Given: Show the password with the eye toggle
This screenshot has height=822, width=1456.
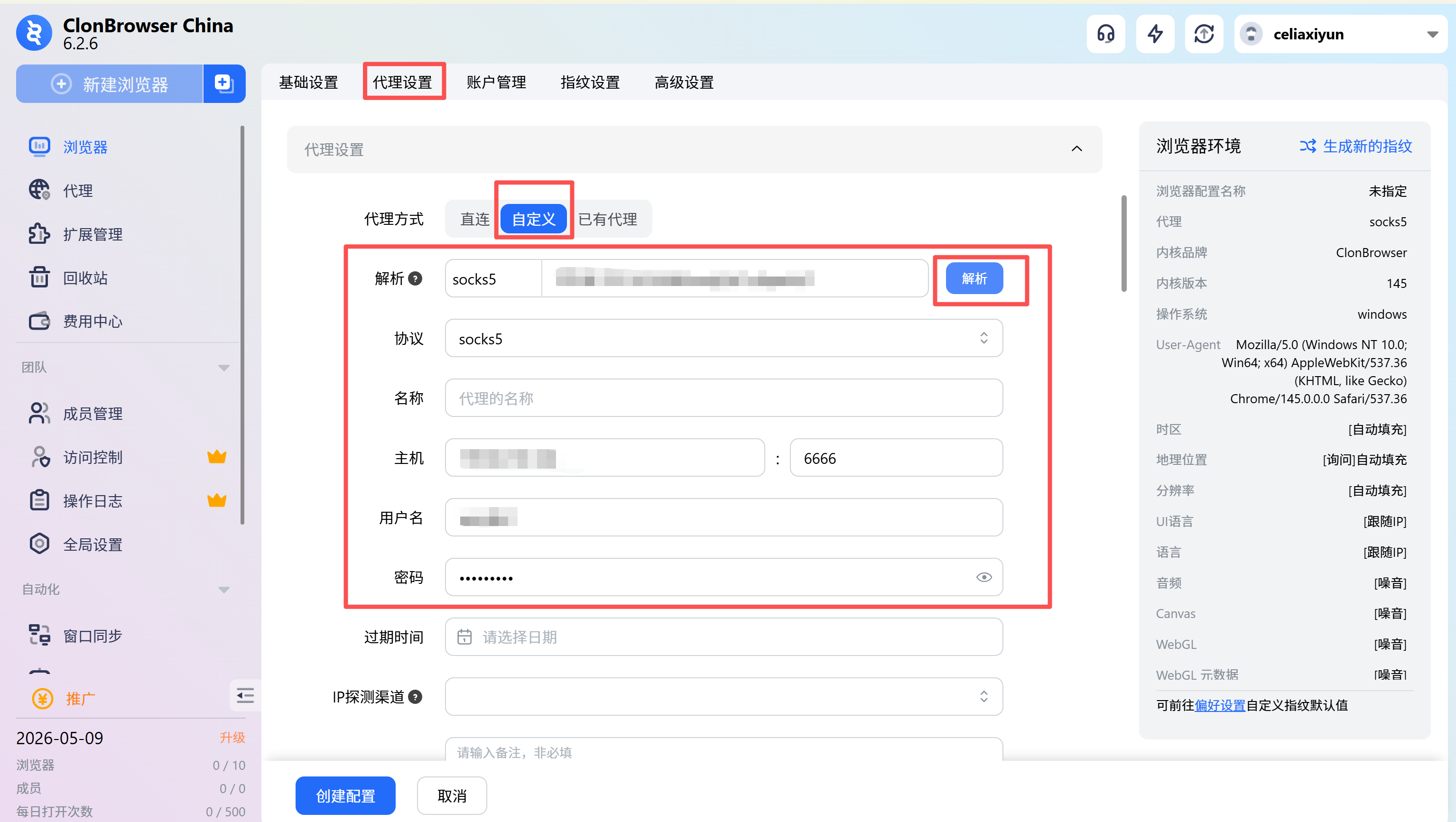Looking at the screenshot, I should (983, 577).
